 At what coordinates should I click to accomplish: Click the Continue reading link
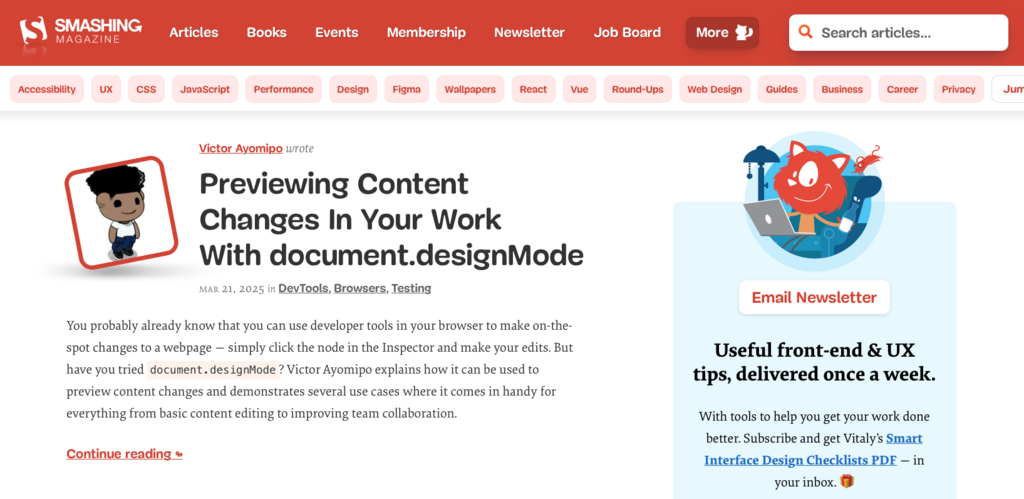[125, 454]
